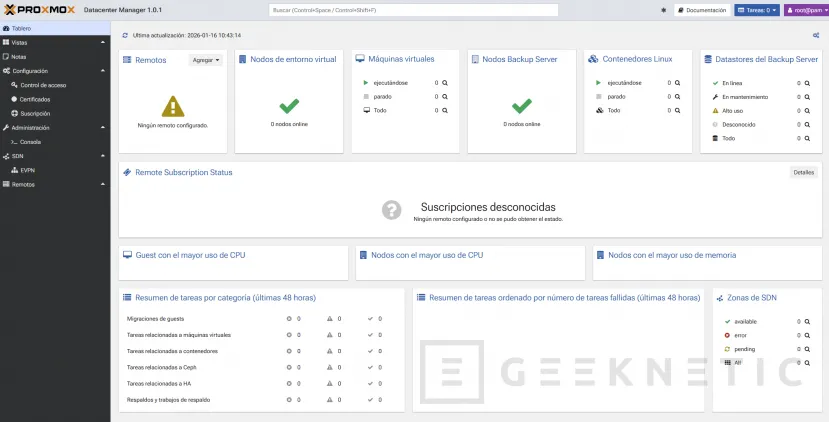829x422 pixels.
Task: Toggle the theme sun icon in the header
Action: point(664,10)
